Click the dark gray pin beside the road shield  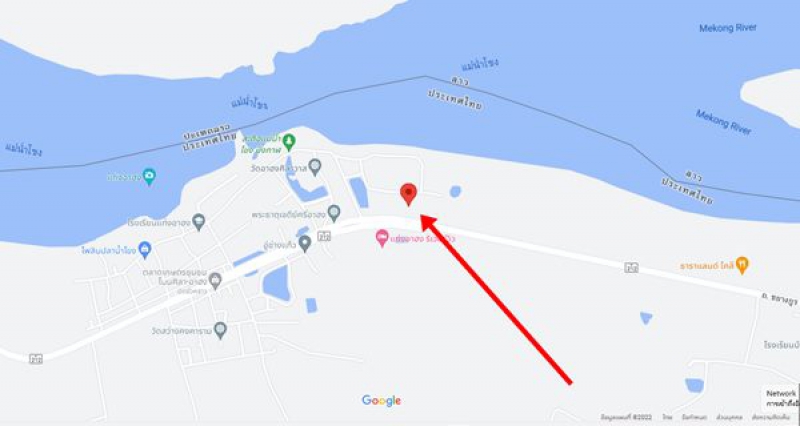click(305, 243)
